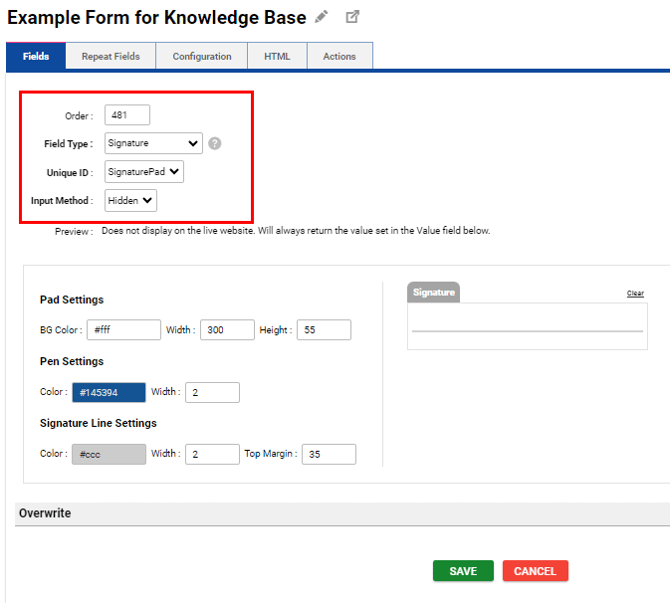The image size is (670, 603).
Task: Click the Pad BG Color field
Action: 124,330
